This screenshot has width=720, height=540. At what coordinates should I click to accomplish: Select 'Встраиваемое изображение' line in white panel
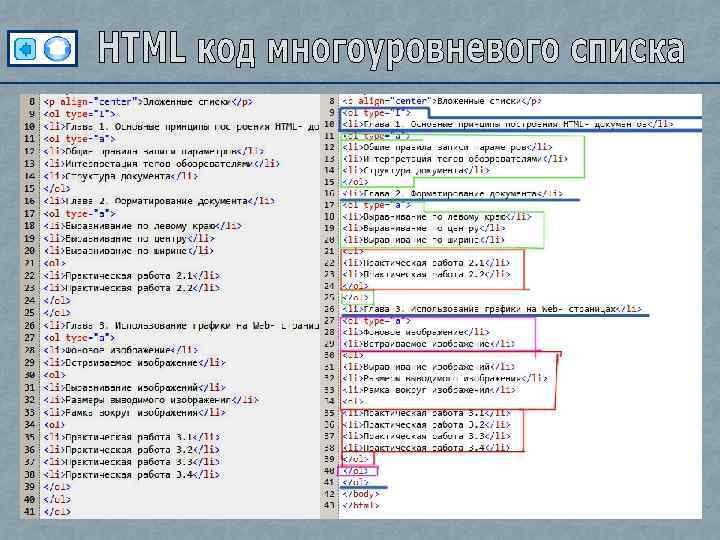coord(428,343)
